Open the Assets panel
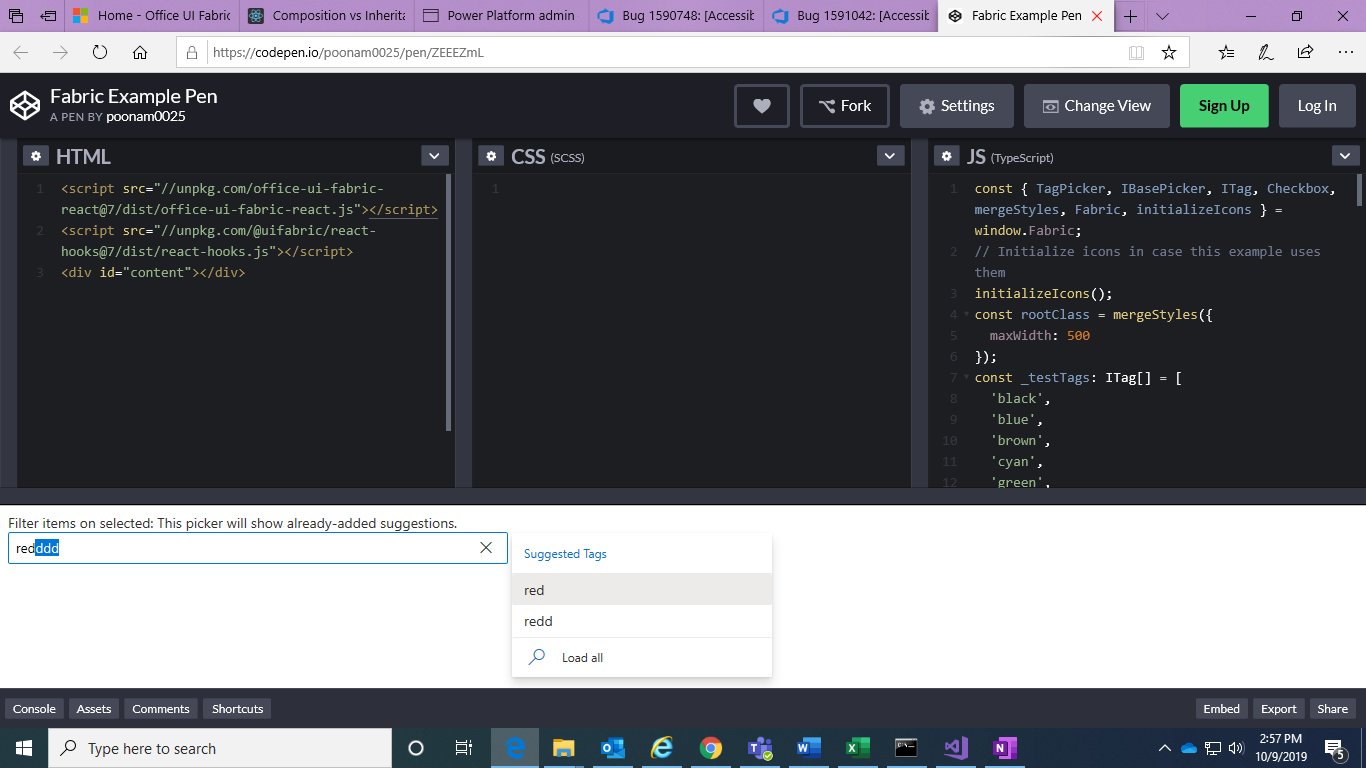This screenshot has height=768, width=1366. point(94,709)
